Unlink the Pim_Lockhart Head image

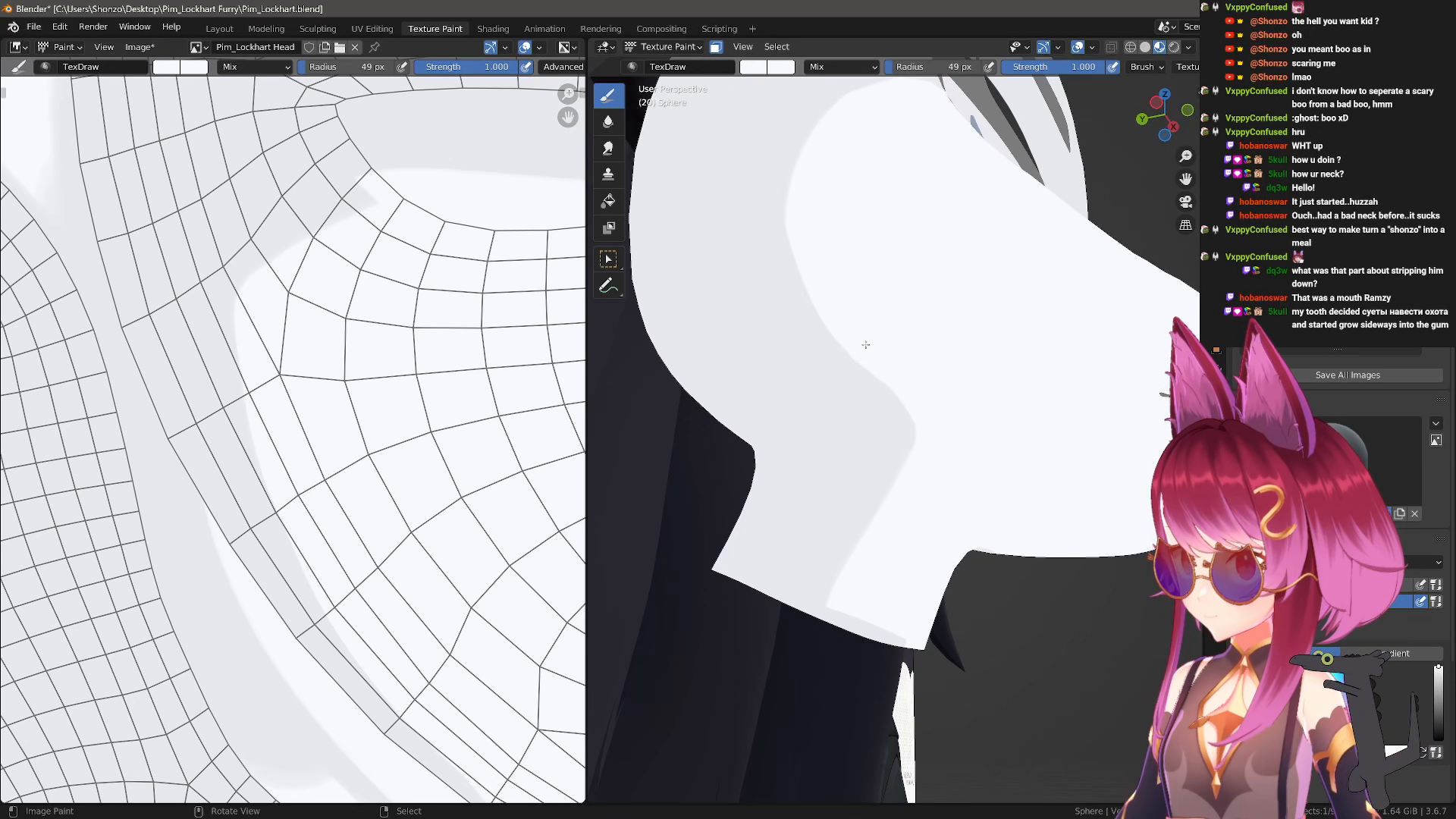(x=355, y=47)
